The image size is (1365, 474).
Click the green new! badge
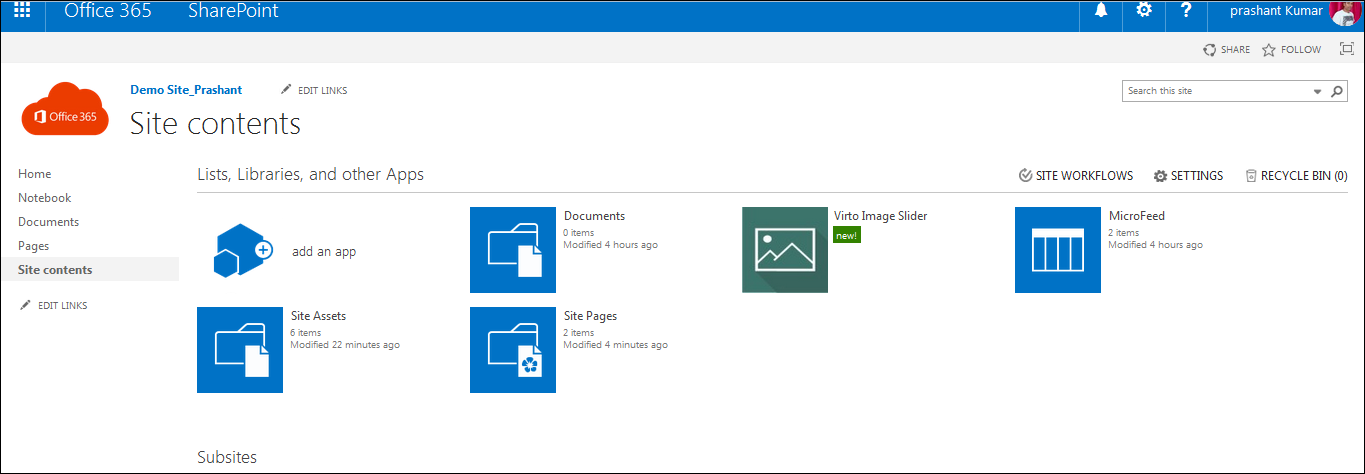coord(847,235)
